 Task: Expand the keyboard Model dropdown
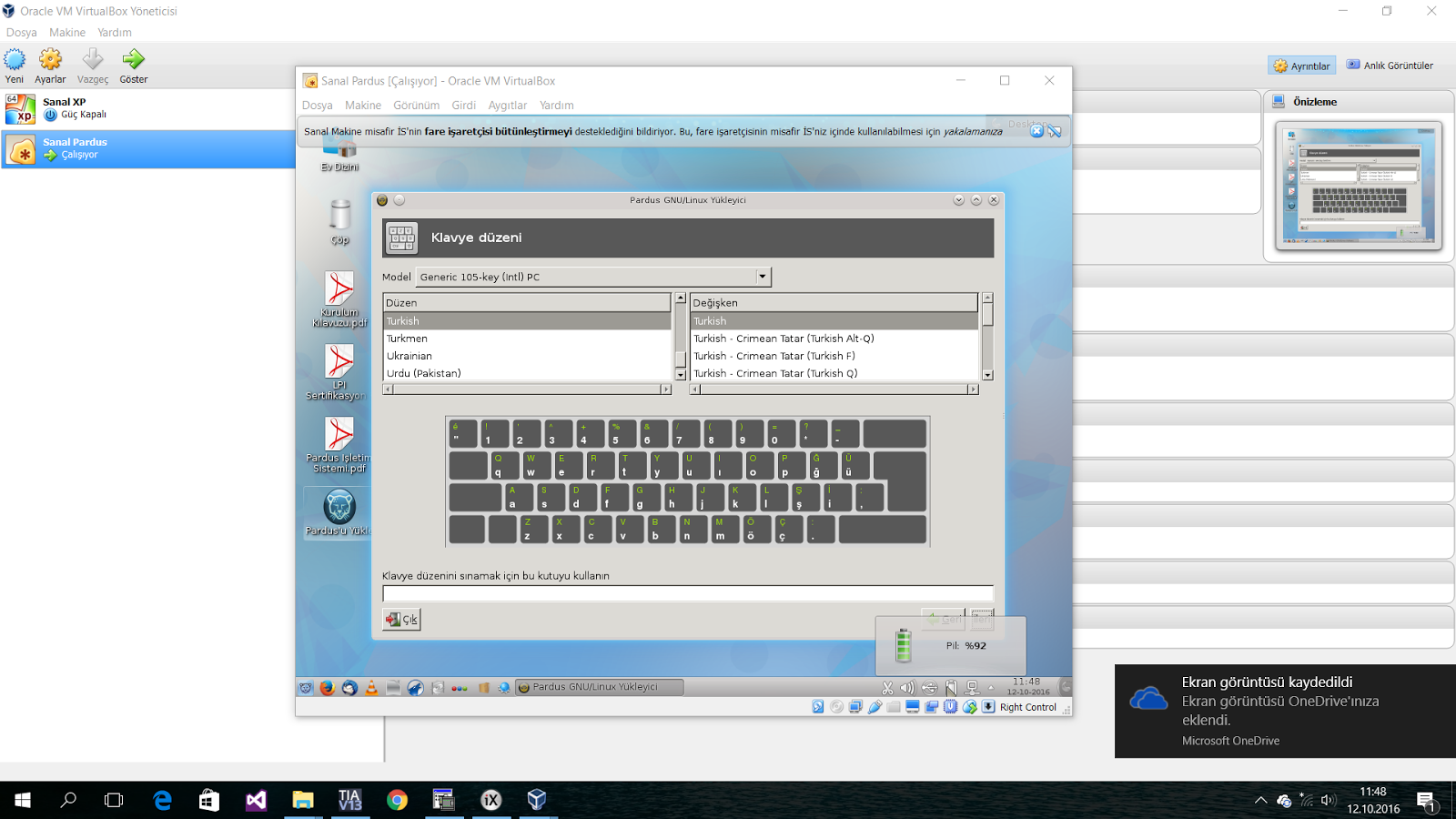tap(763, 277)
